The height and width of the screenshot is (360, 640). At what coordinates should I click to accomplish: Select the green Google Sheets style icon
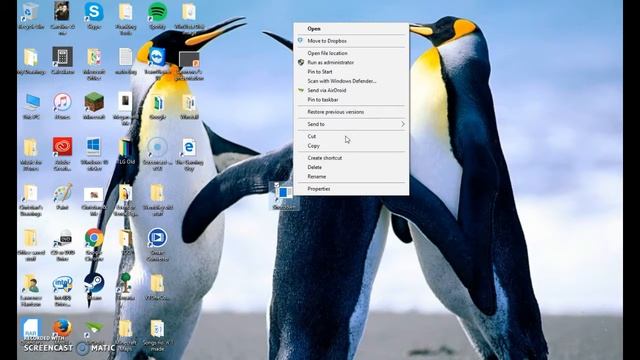click(x=158, y=103)
